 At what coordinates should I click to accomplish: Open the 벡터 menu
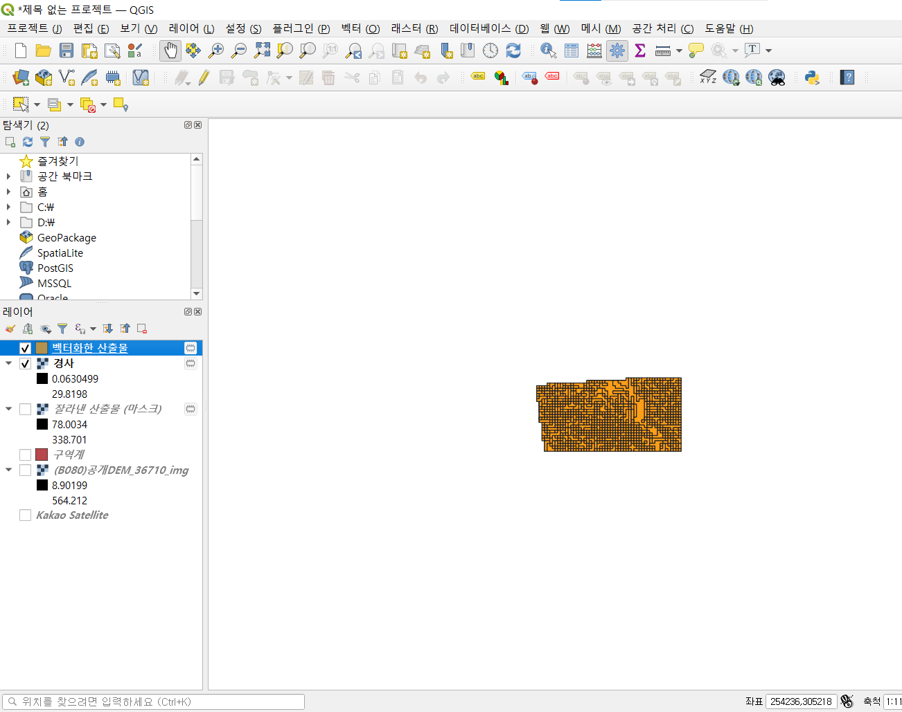pyautogui.click(x=360, y=28)
